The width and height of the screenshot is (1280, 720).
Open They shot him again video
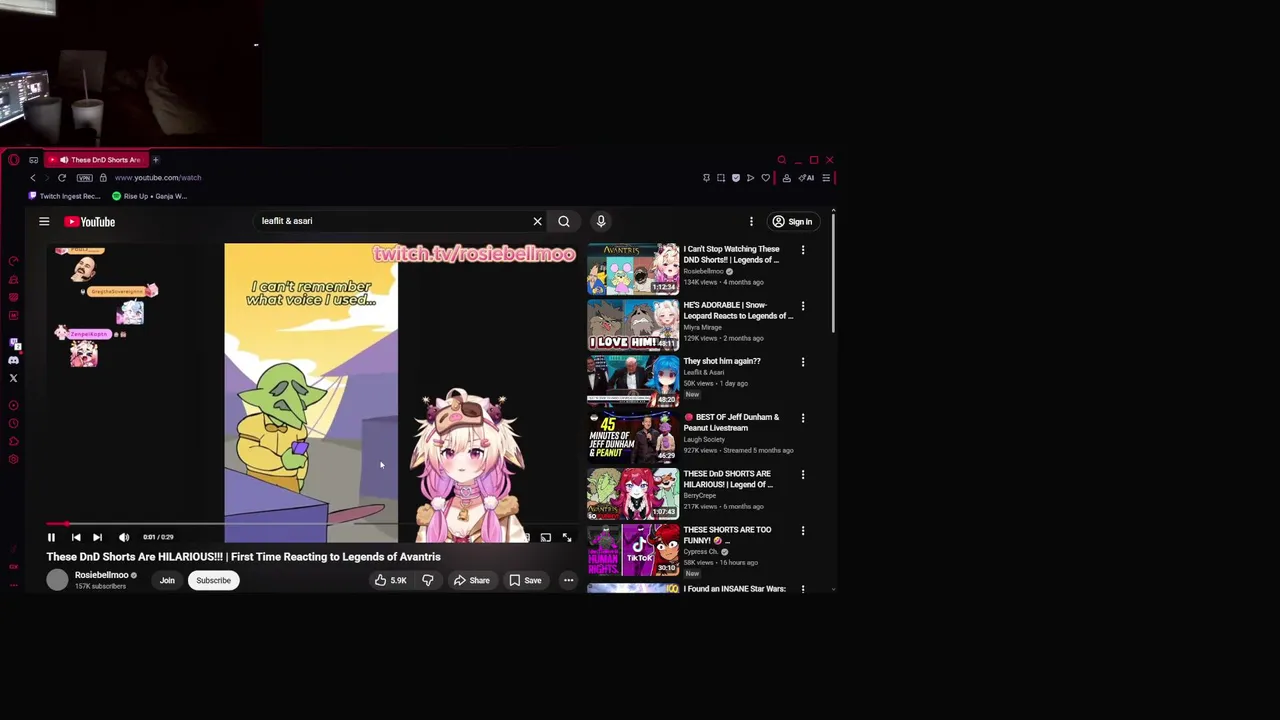tap(722, 361)
